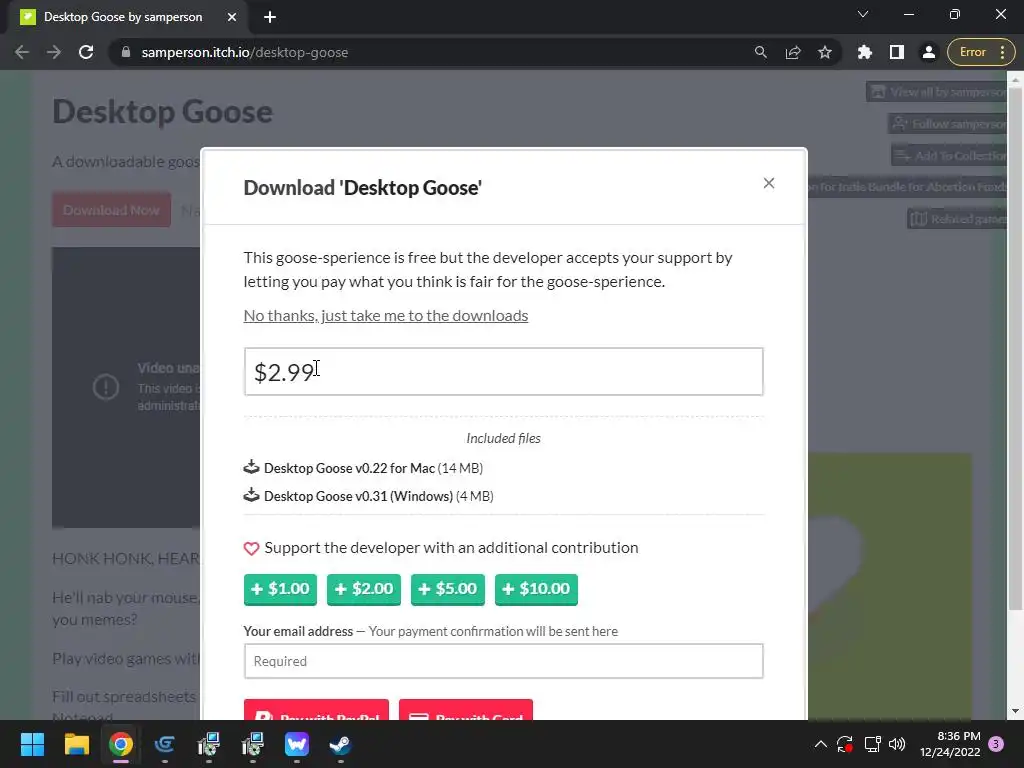This screenshot has height=768, width=1024.
Task: Add $1.00 additional contribution
Action: click(x=280, y=589)
